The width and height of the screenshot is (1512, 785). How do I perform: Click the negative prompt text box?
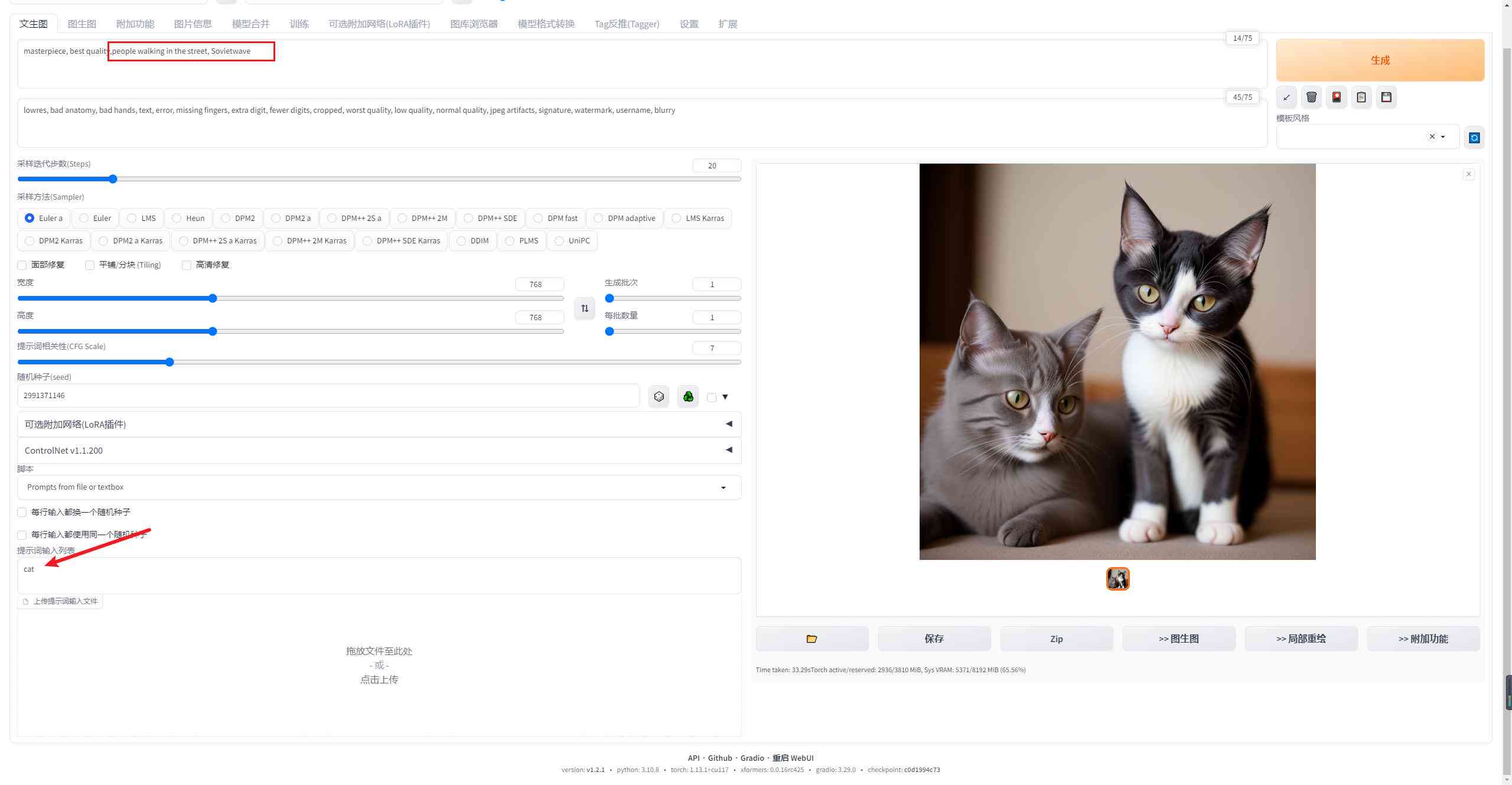tap(642, 123)
